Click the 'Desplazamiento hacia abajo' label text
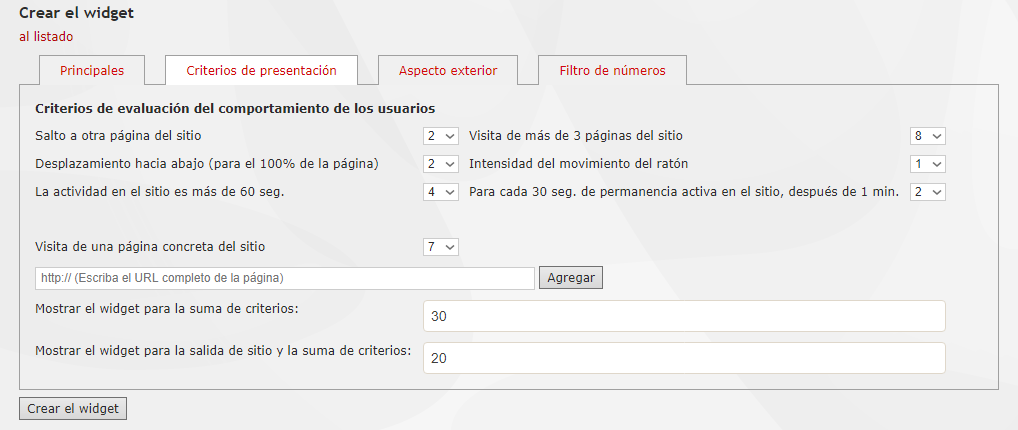 (207, 164)
